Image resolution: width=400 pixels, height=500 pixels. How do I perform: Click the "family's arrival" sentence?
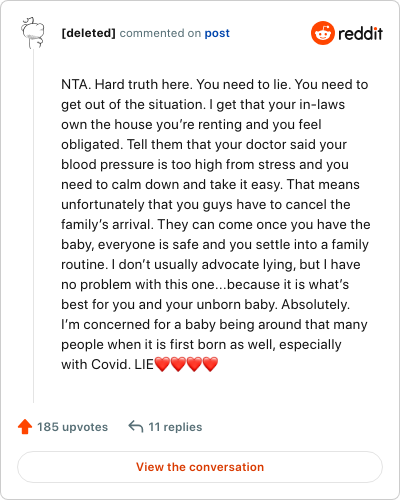[107, 224]
